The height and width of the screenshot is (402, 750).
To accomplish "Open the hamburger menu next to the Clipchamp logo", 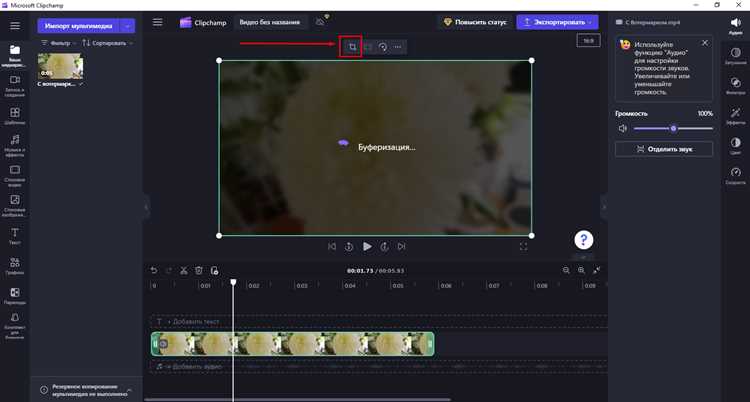I will (x=157, y=22).
